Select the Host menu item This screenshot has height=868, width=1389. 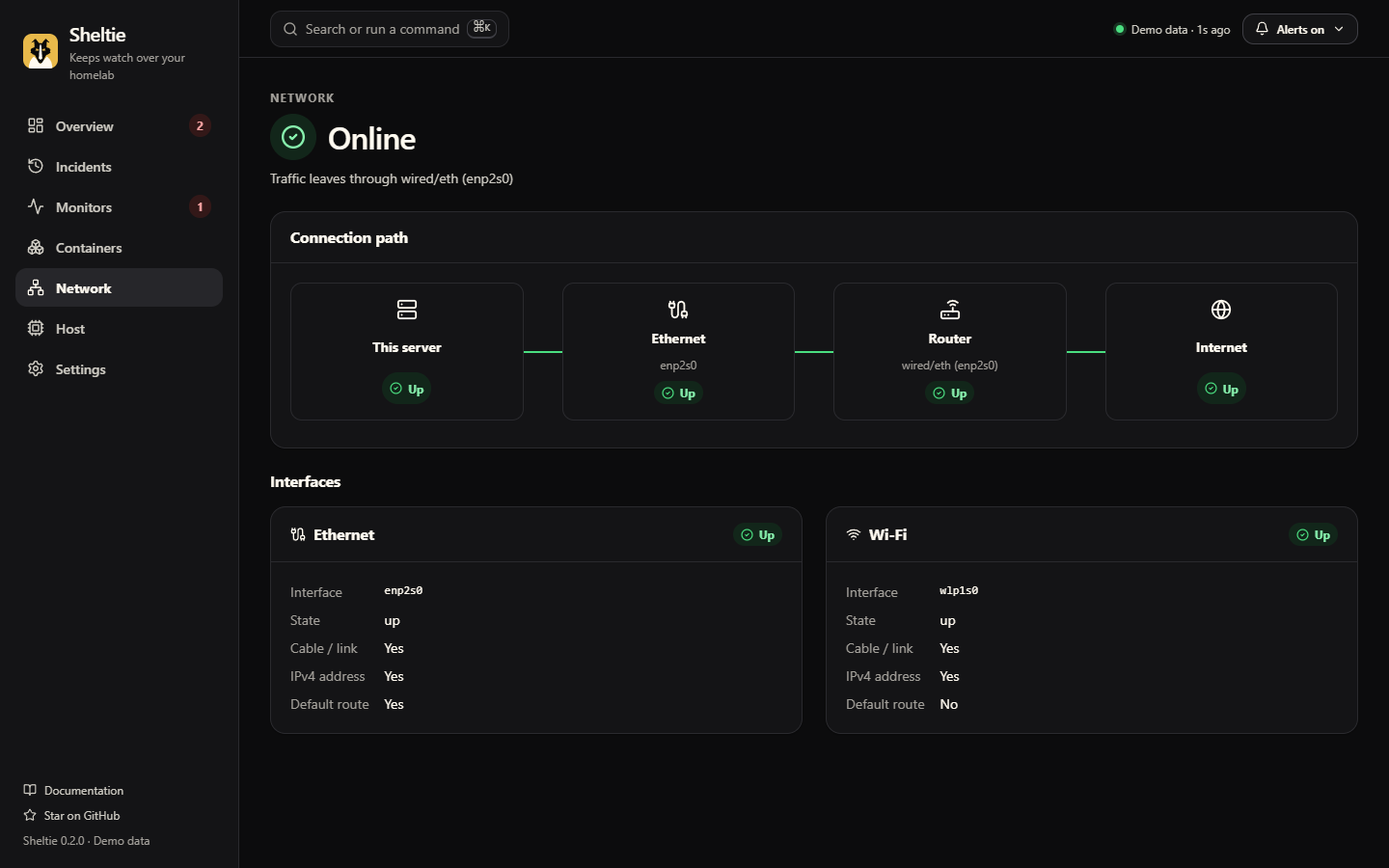[x=119, y=328]
